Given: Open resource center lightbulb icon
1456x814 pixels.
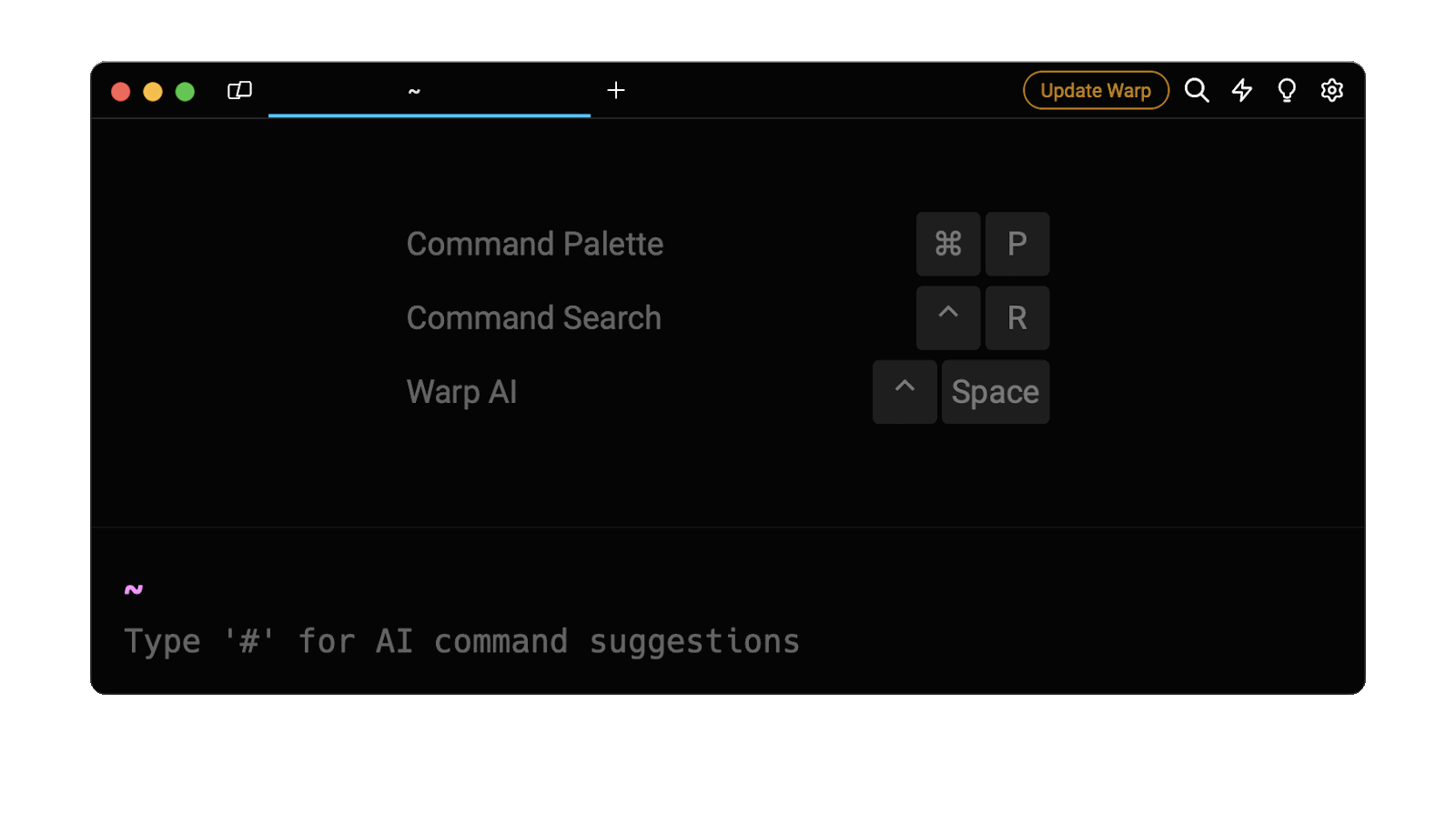Looking at the screenshot, I should pos(1287,90).
